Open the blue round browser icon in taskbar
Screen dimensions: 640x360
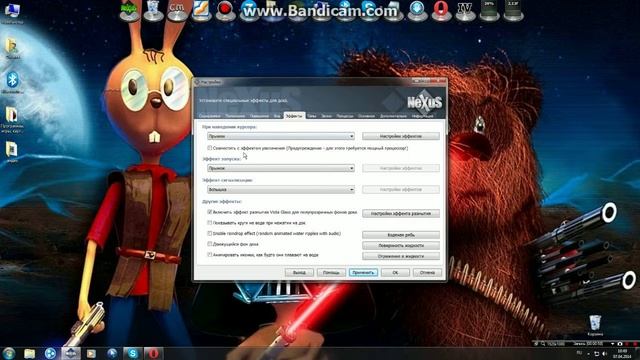(50, 353)
